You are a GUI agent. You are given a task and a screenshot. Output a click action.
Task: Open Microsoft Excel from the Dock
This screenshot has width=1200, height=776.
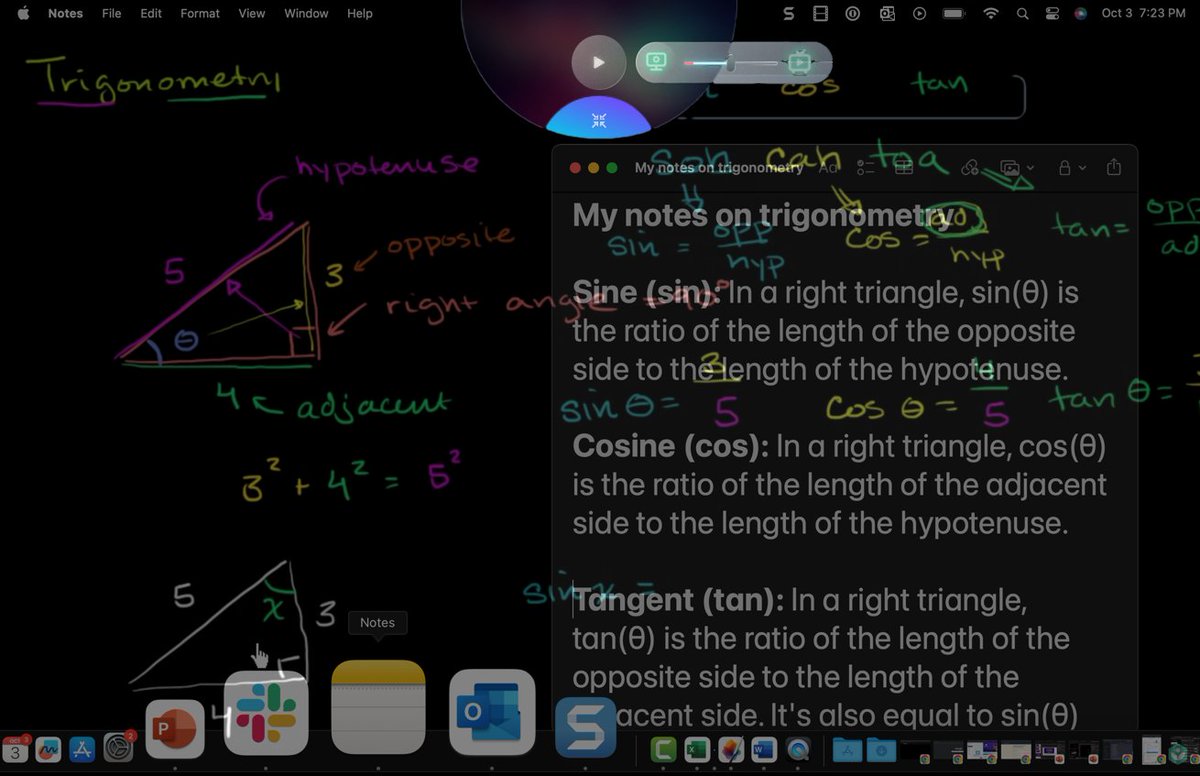[697, 749]
